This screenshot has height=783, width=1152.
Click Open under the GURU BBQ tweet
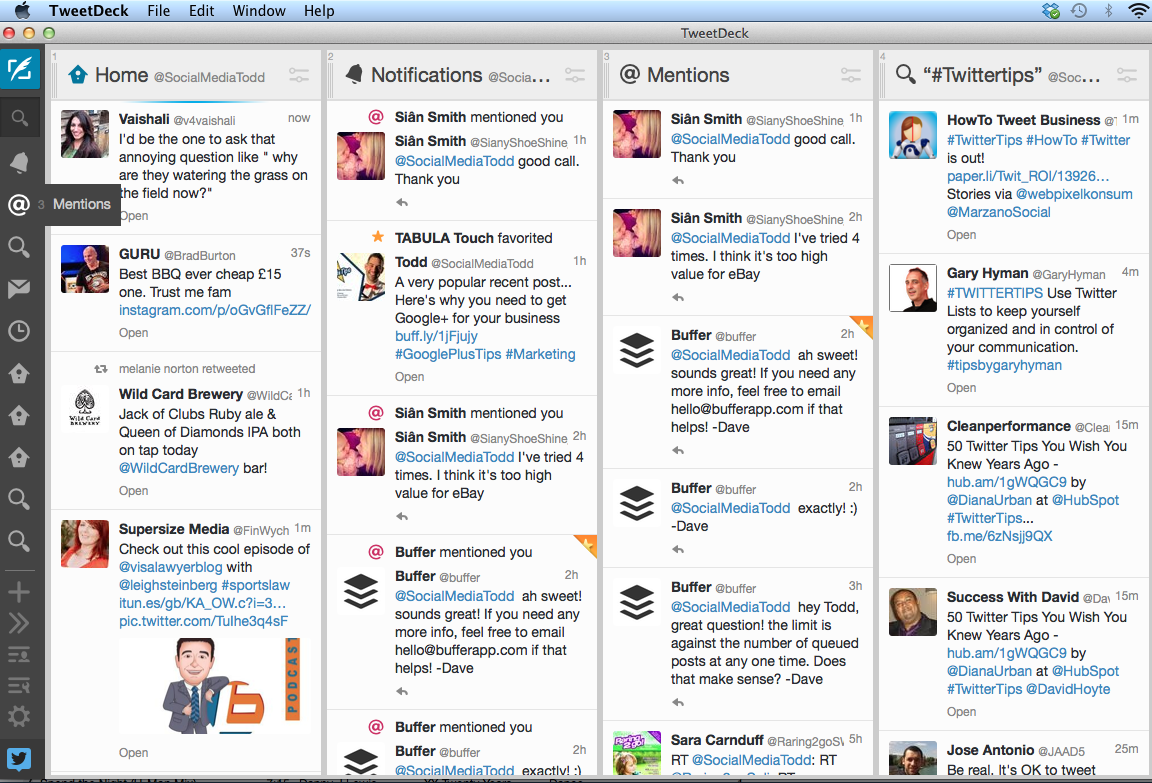133,332
